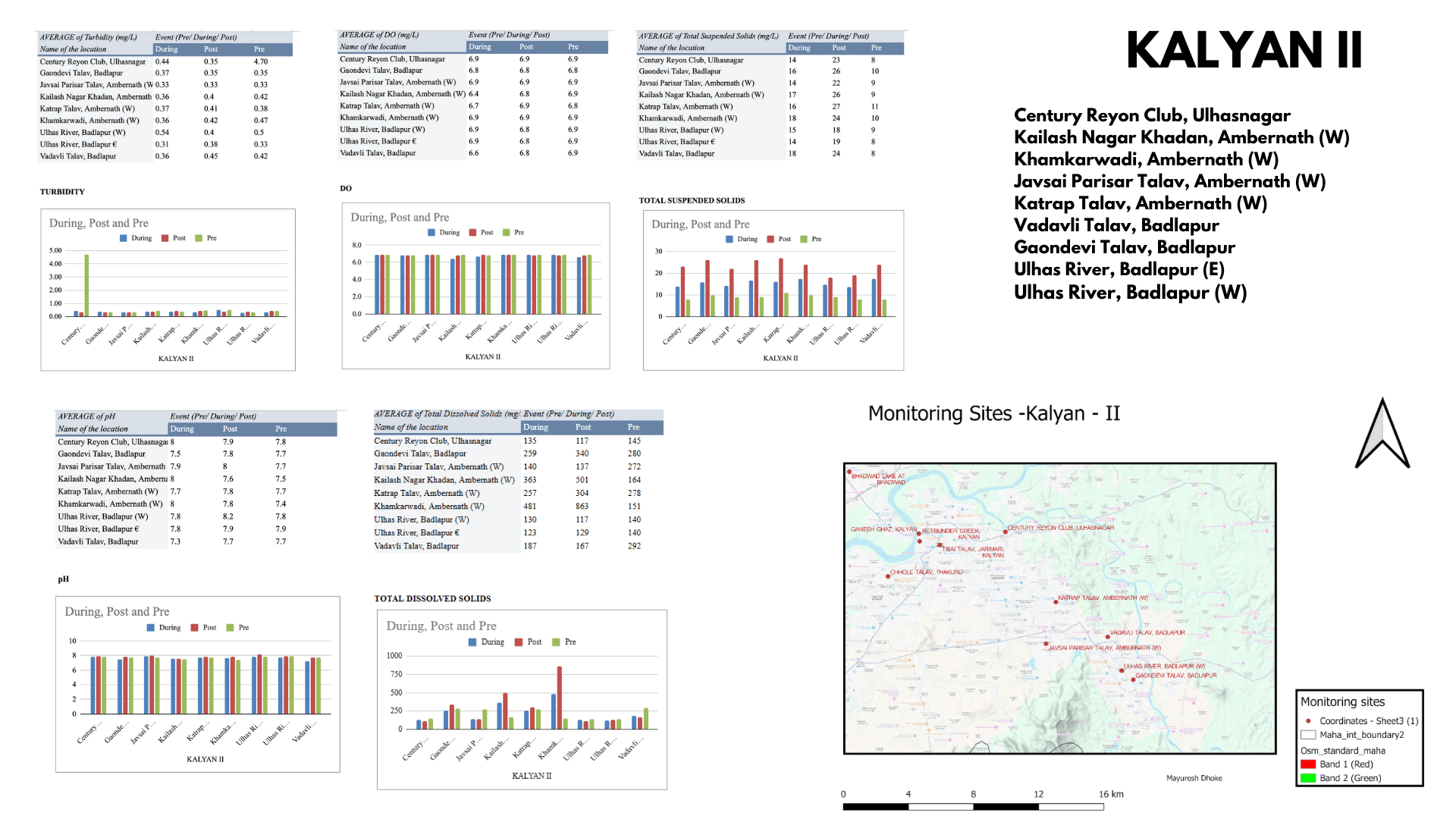Click the map scale bar
The width and height of the screenshot is (1456, 819).
973,807
